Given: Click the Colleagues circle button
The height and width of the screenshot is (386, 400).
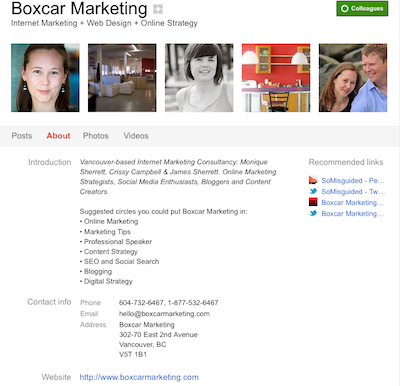Looking at the screenshot, I should click(362, 8).
